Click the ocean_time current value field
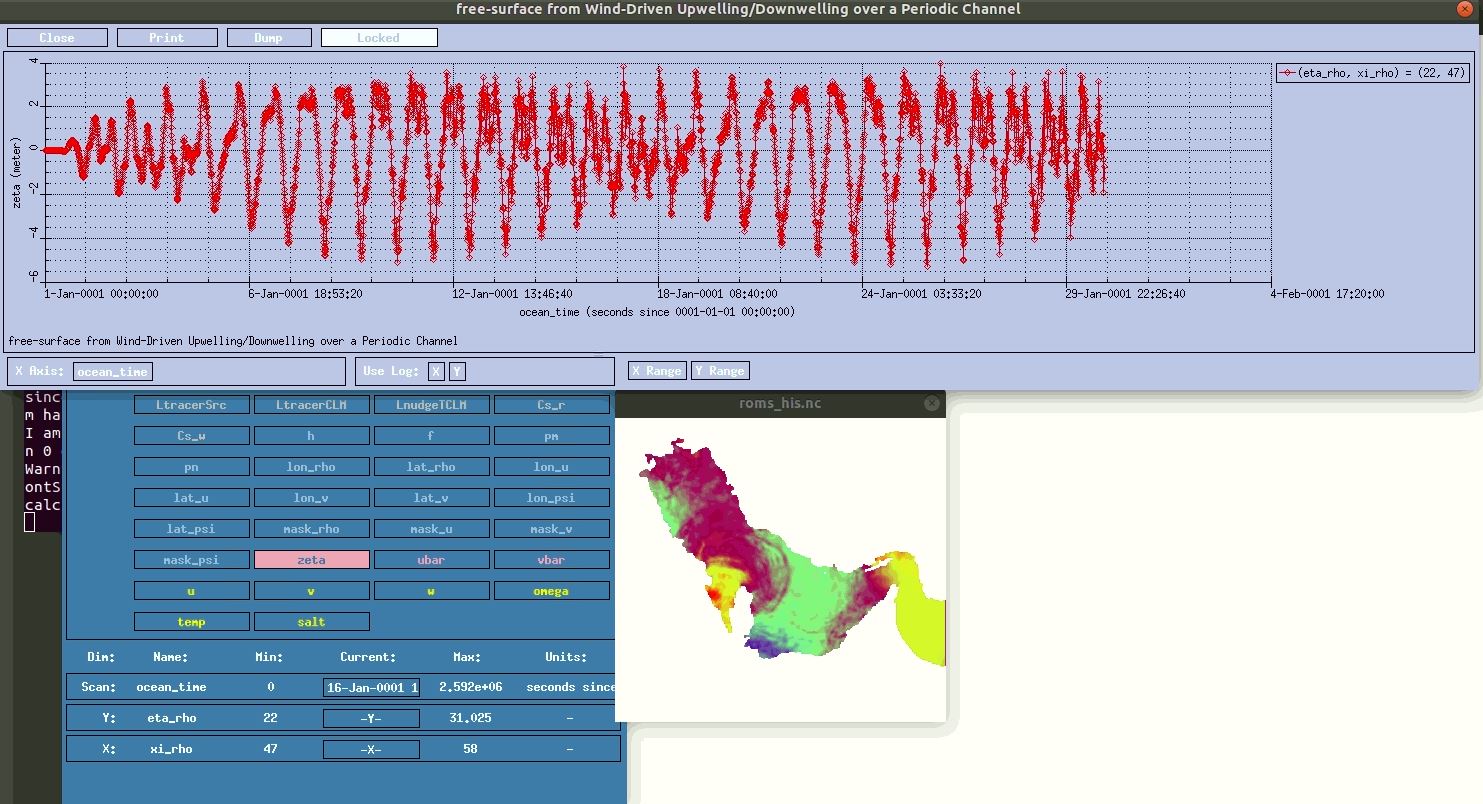The height and width of the screenshot is (804, 1483). (x=371, y=687)
